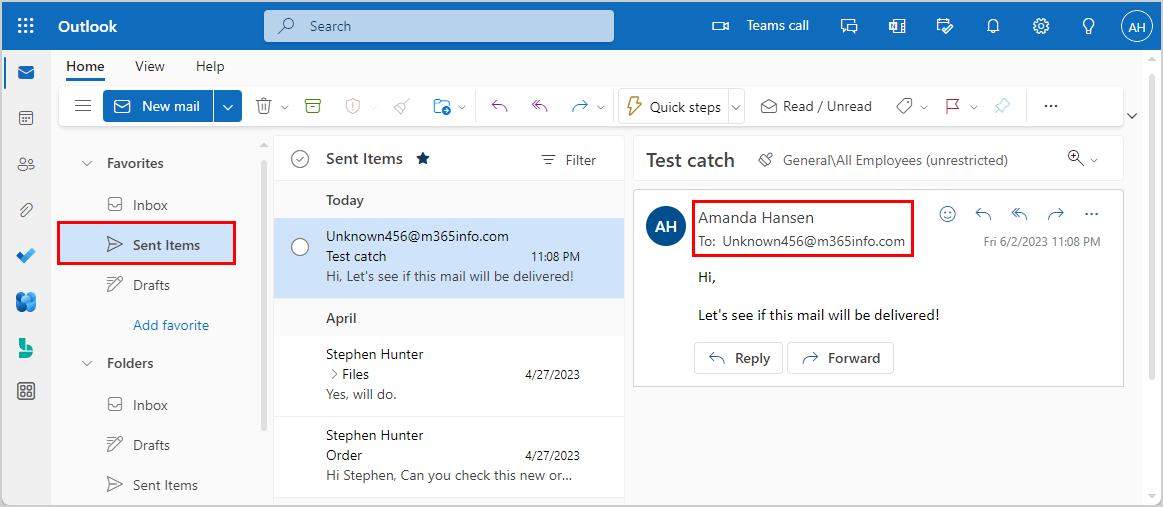This screenshot has height=507, width=1163.
Task: Open the Filter menu
Action: [569, 160]
